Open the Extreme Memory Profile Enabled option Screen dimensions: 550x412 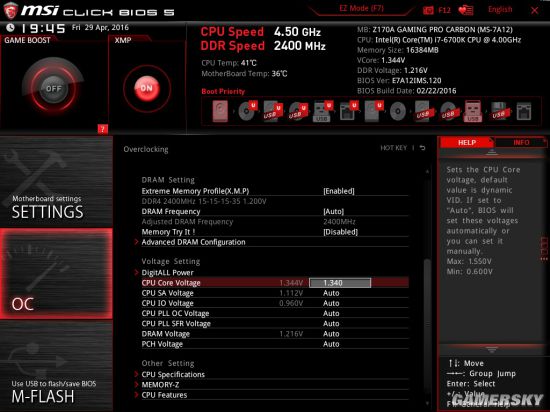tap(339, 191)
